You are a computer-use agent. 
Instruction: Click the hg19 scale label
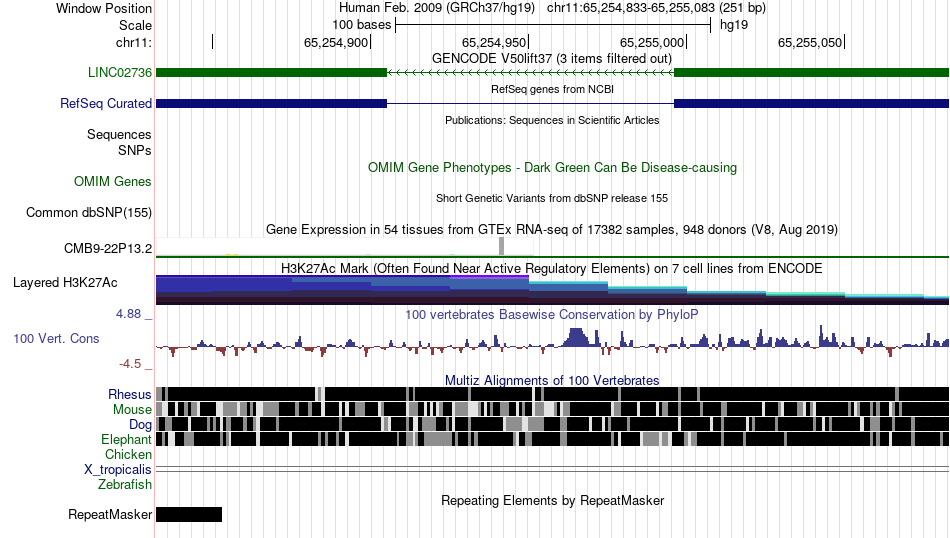click(734, 25)
